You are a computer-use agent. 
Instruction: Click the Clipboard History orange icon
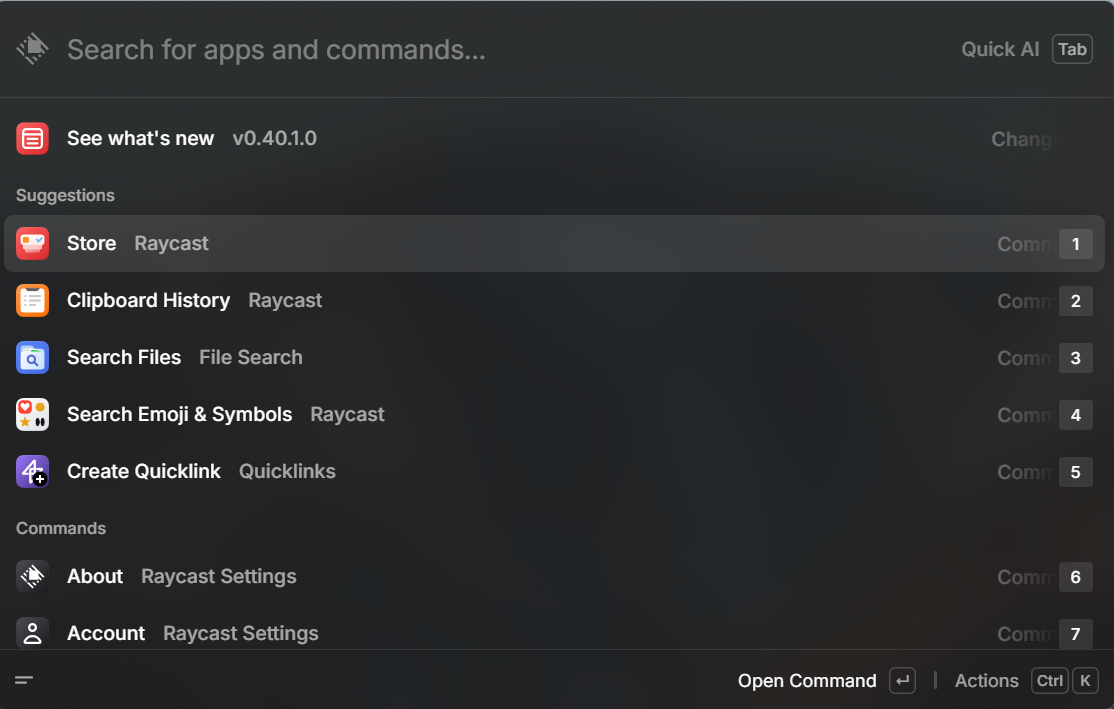click(x=32, y=300)
